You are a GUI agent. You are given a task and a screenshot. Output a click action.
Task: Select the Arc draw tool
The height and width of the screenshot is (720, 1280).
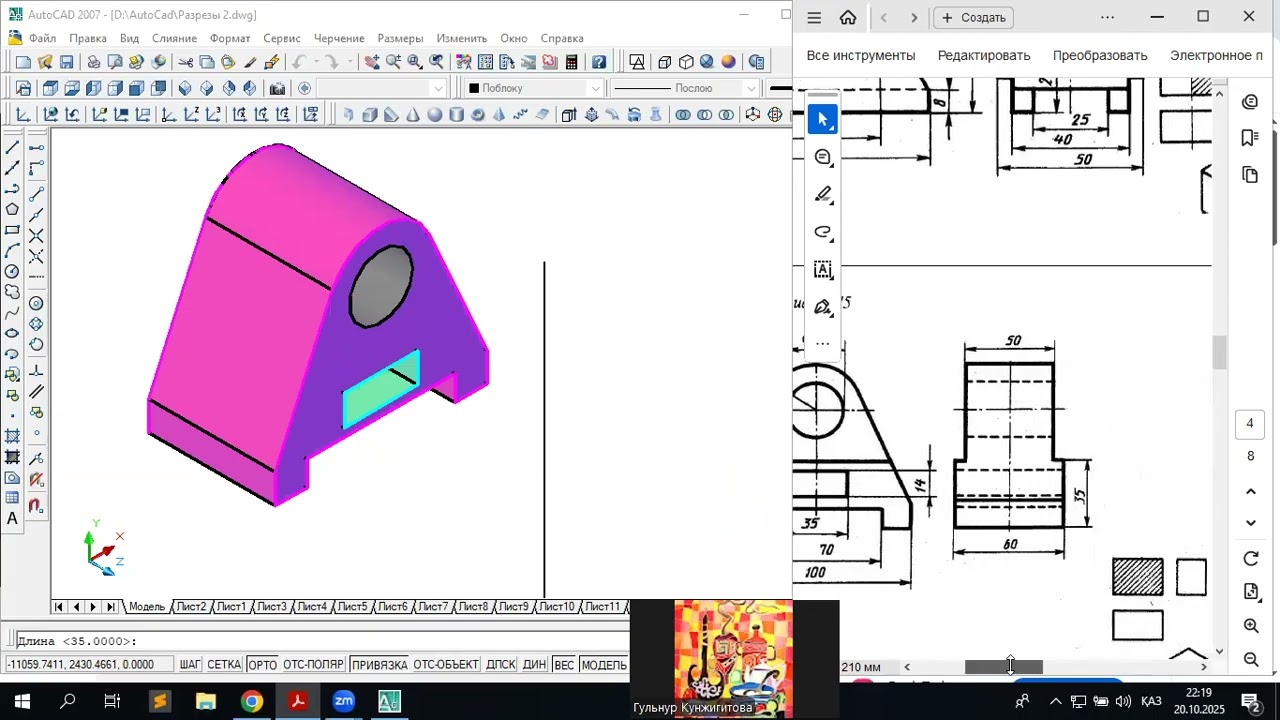(x=12, y=251)
